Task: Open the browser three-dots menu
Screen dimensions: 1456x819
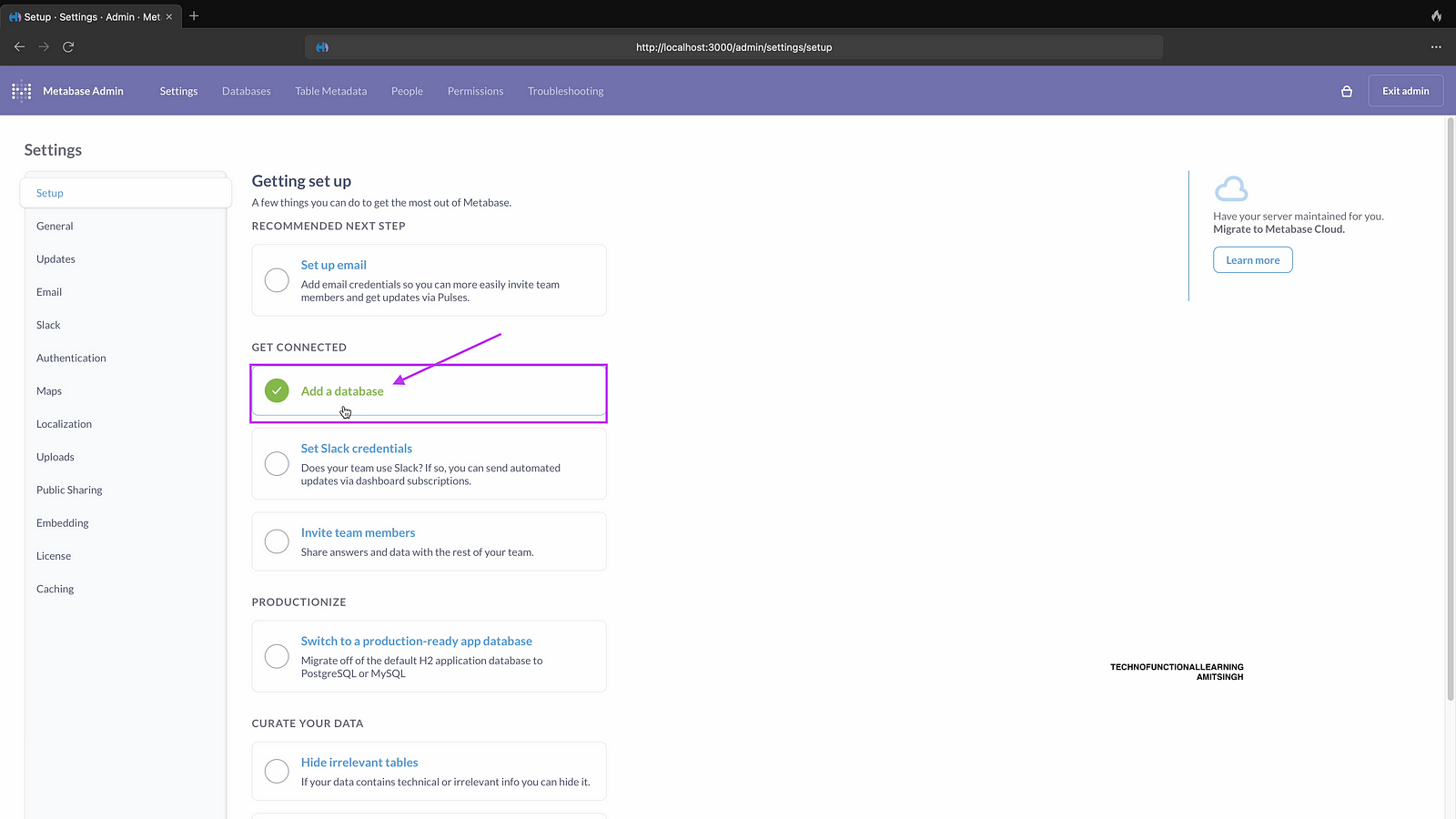Action: coord(1436,46)
